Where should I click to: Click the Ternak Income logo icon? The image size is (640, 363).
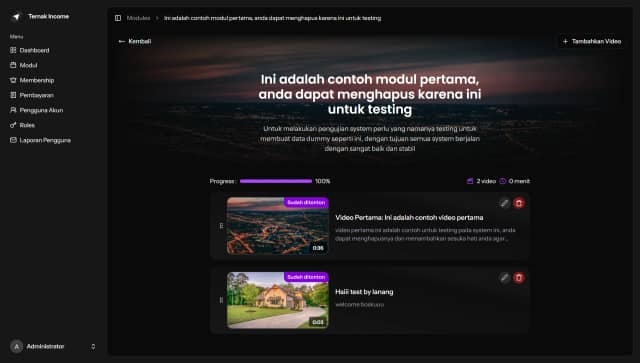(x=16, y=17)
